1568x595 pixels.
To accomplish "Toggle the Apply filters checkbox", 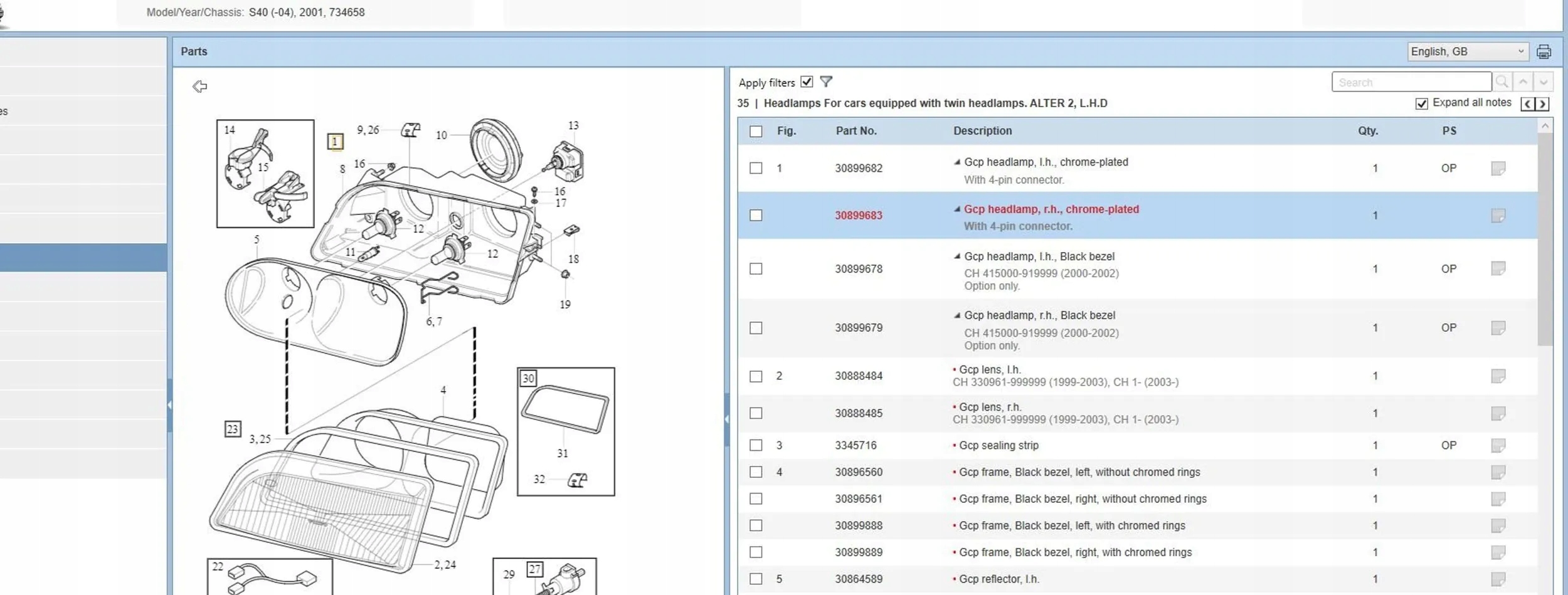I will click(x=807, y=82).
